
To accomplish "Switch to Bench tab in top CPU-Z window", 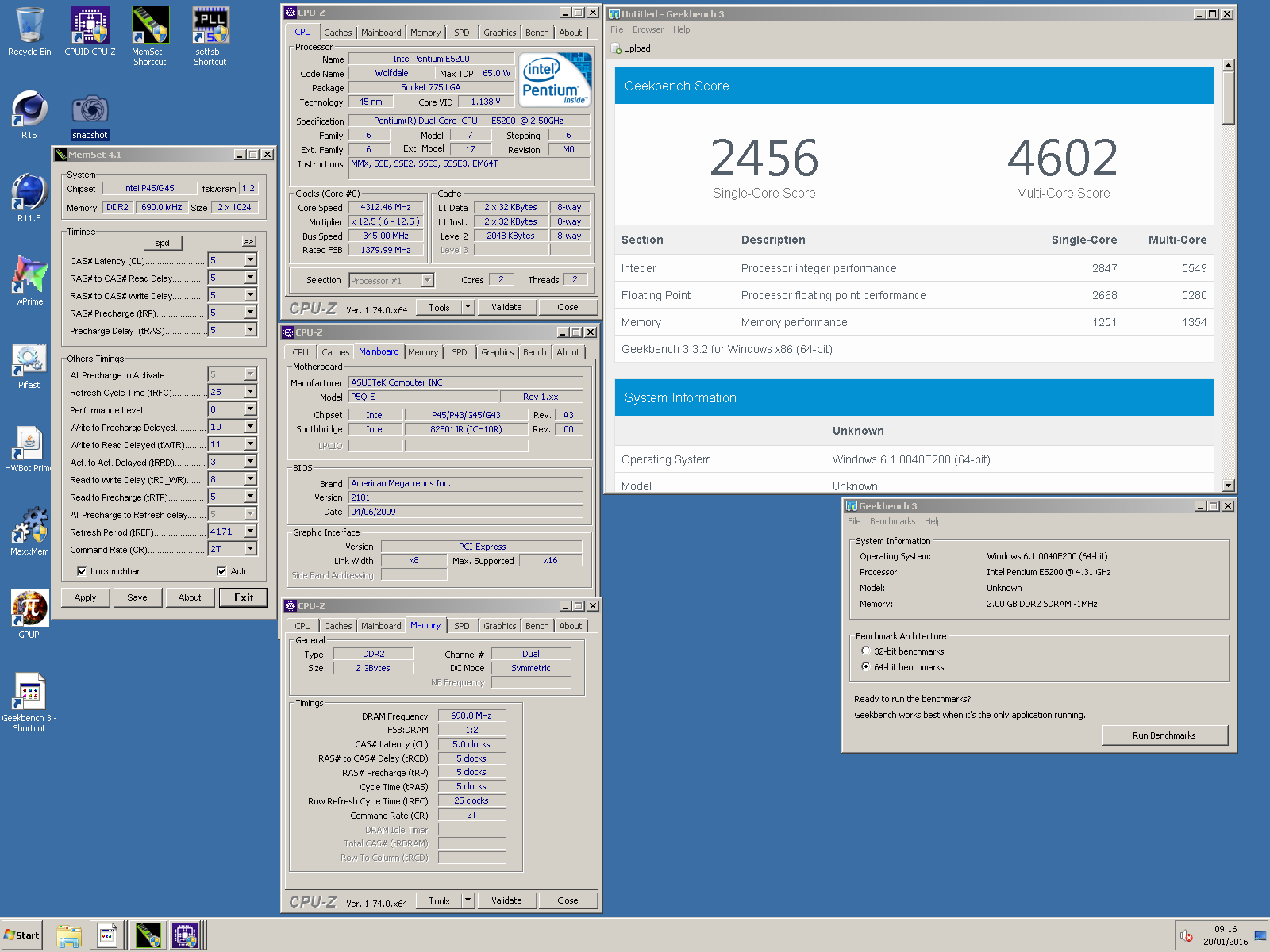I will (537, 33).
